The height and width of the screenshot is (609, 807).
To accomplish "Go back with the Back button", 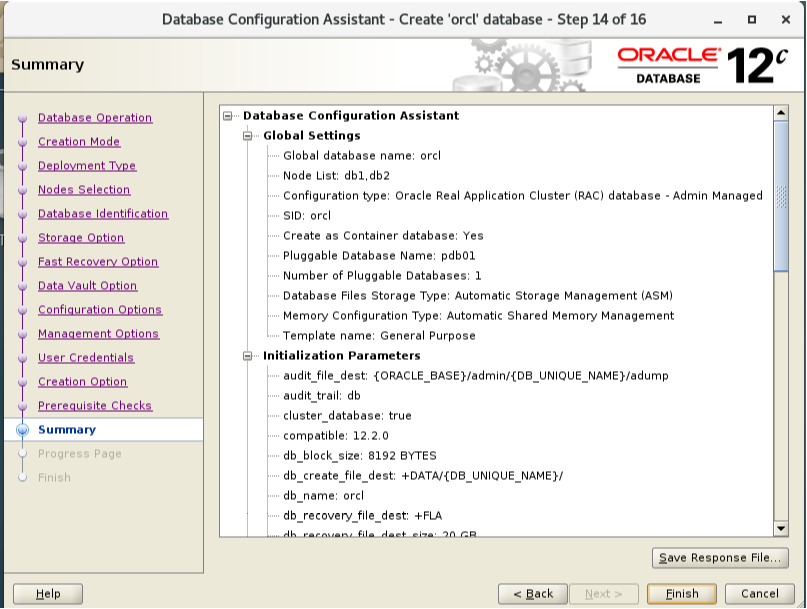I will pos(533,594).
